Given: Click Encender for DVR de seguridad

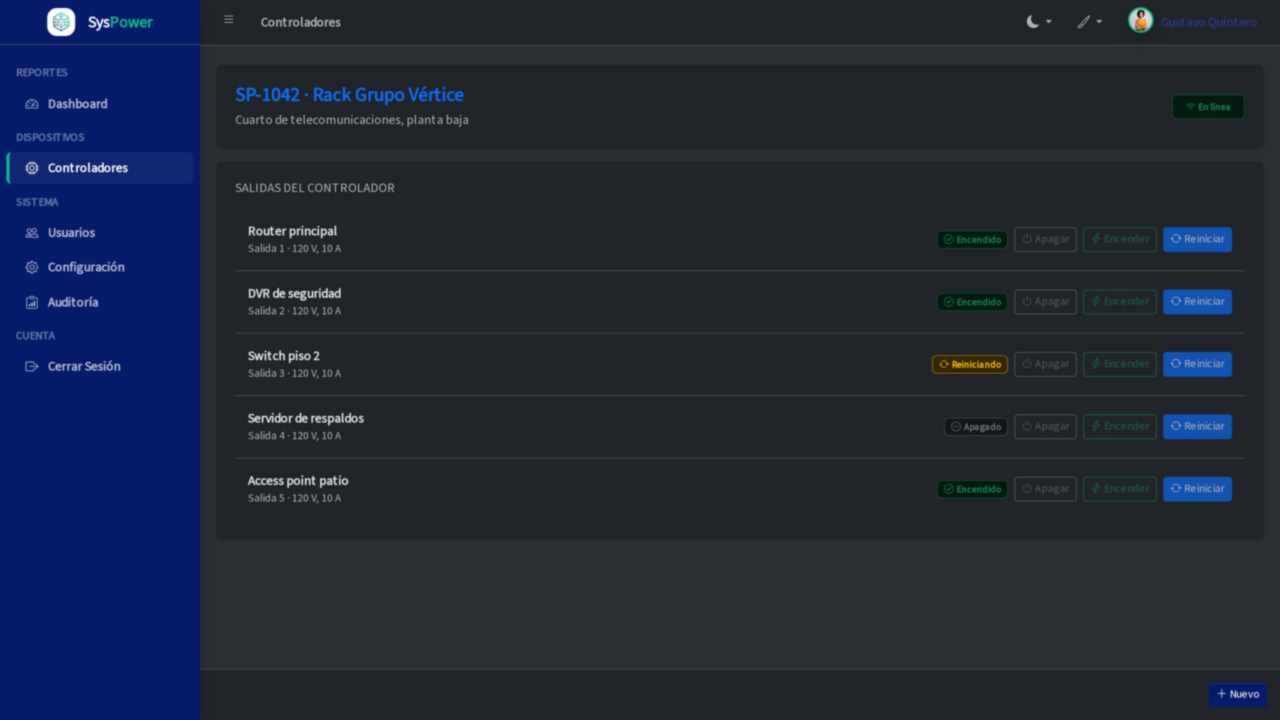Looking at the screenshot, I should coord(1119,302).
